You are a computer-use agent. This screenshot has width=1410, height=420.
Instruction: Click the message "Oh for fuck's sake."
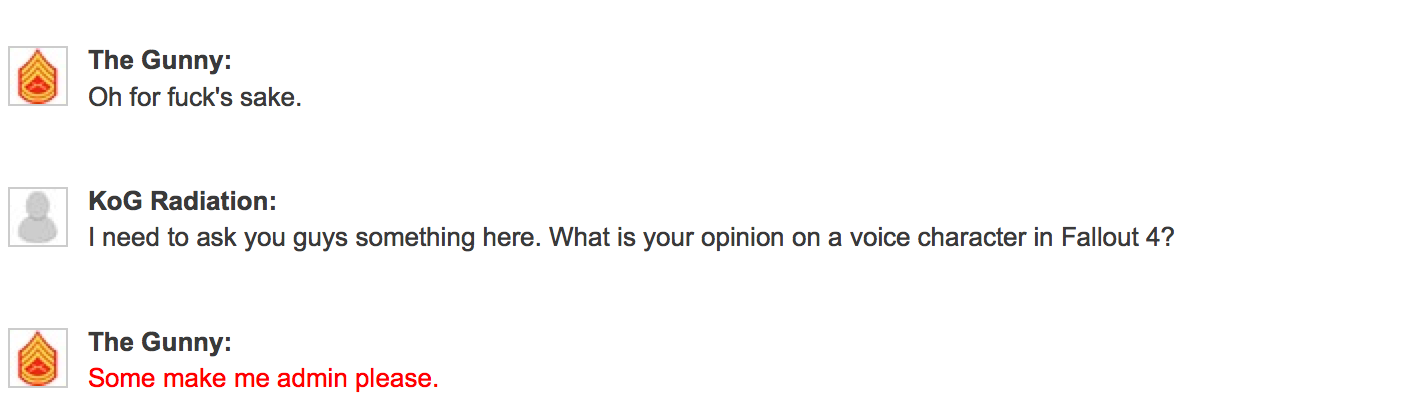coord(194,98)
